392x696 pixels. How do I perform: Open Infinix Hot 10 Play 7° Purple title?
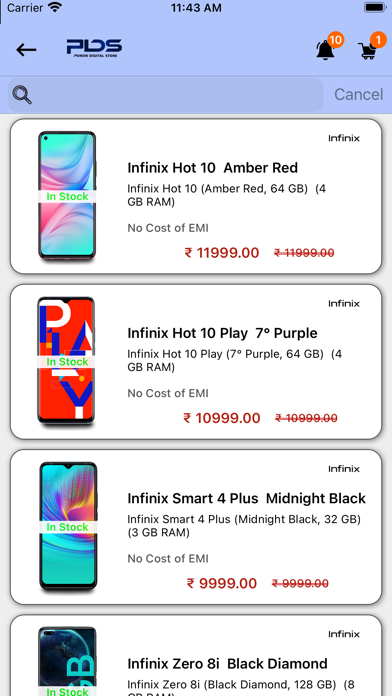coord(222,333)
